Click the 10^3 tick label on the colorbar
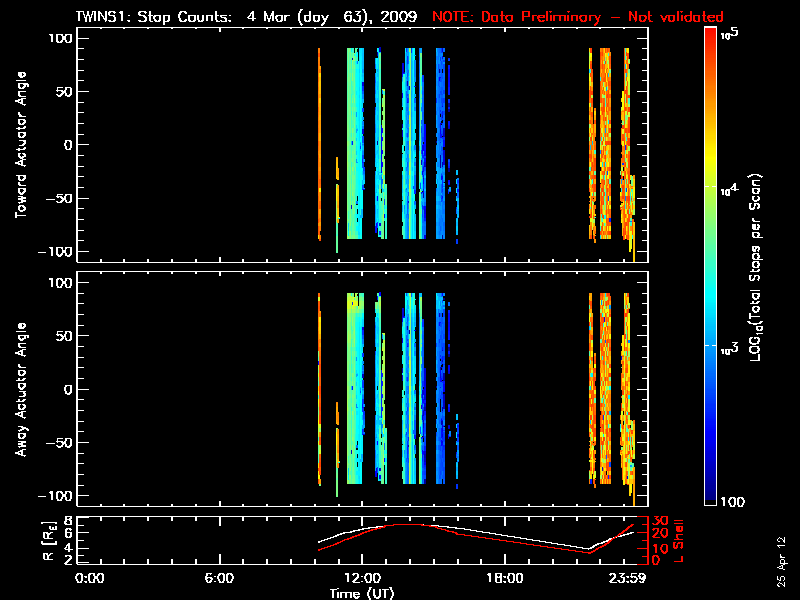The width and height of the screenshot is (800, 600). tap(730, 345)
